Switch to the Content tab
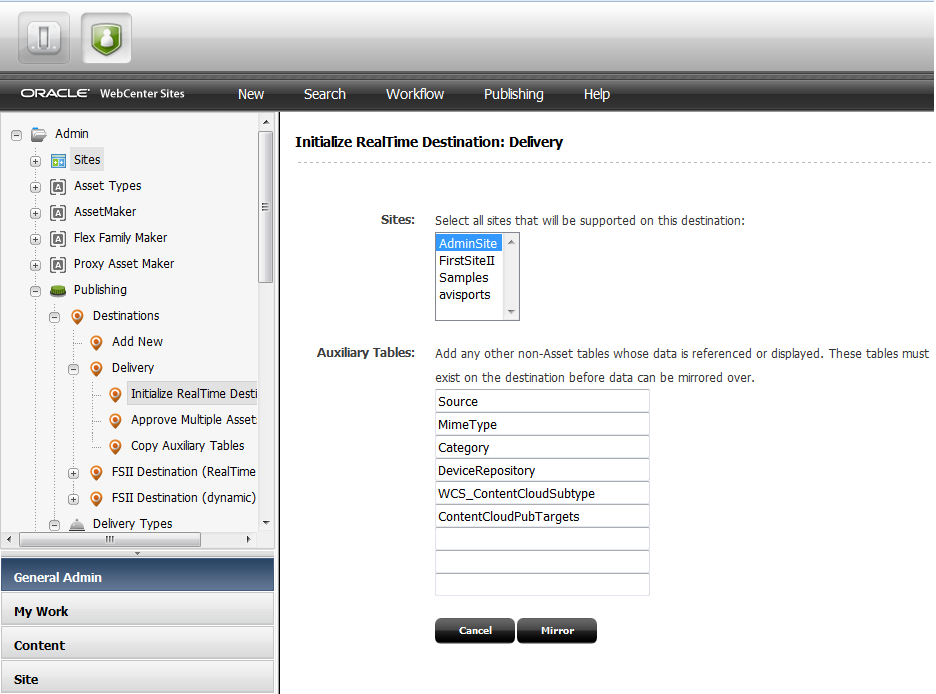 [137, 643]
